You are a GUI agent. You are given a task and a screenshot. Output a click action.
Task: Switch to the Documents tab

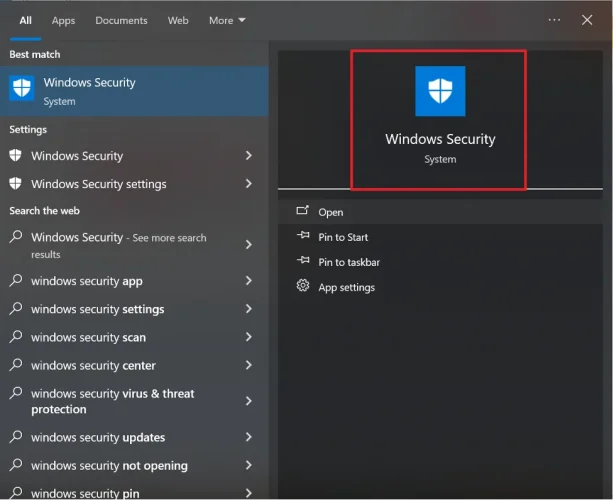pos(121,20)
